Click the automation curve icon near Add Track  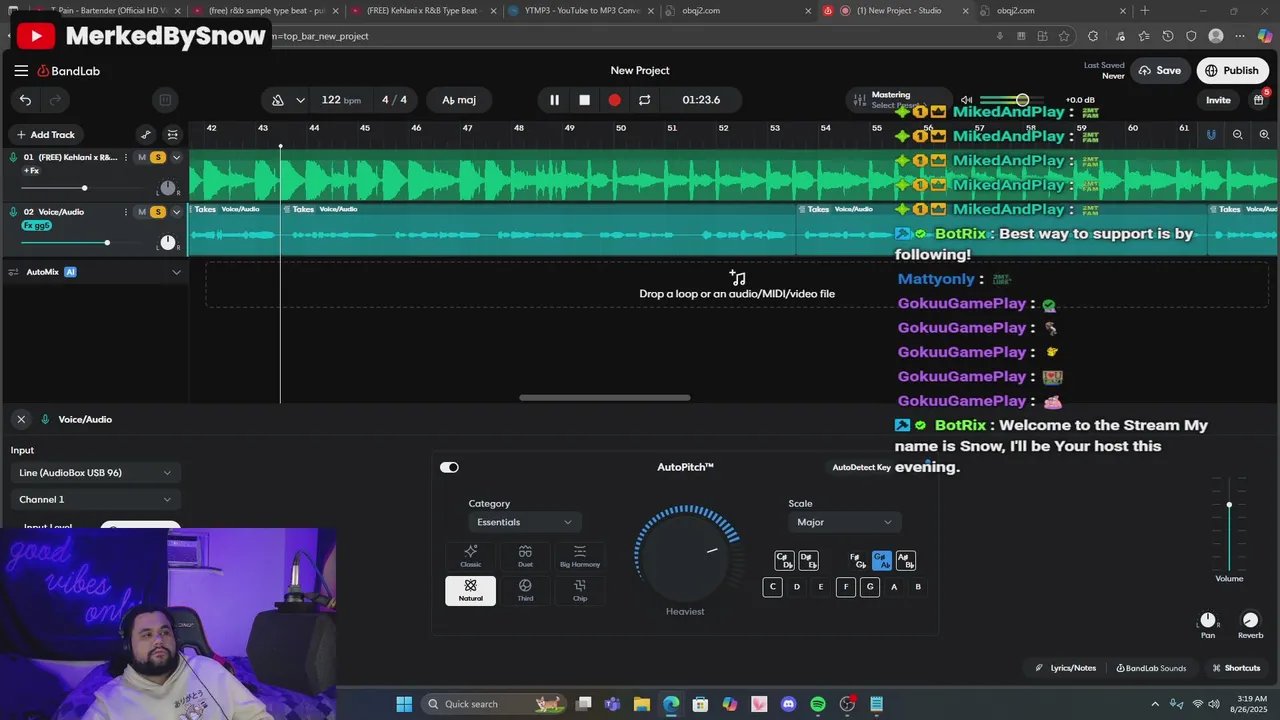[146, 135]
